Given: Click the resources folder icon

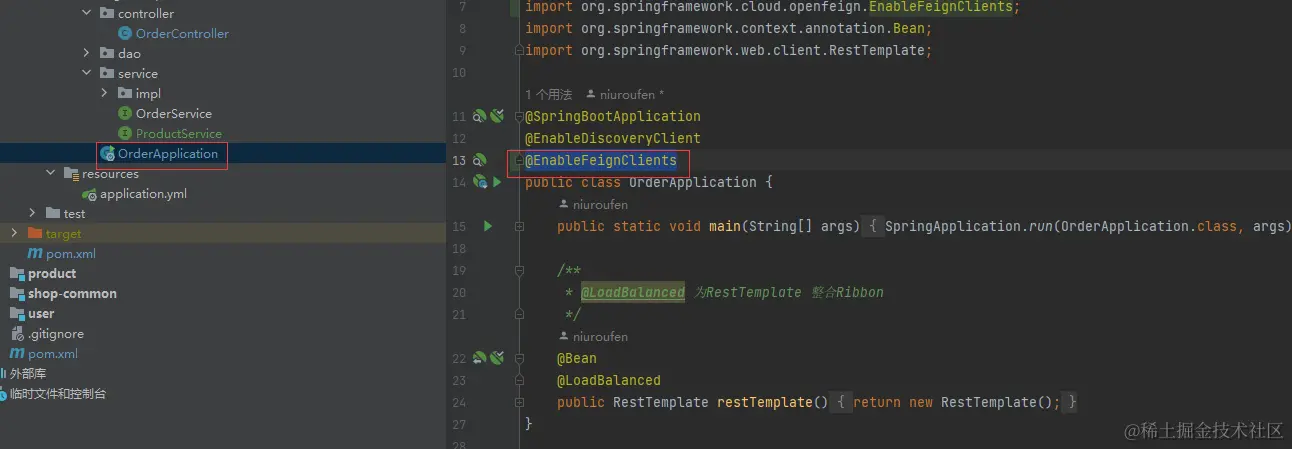Looking at the screenshot, I should 71,173.
